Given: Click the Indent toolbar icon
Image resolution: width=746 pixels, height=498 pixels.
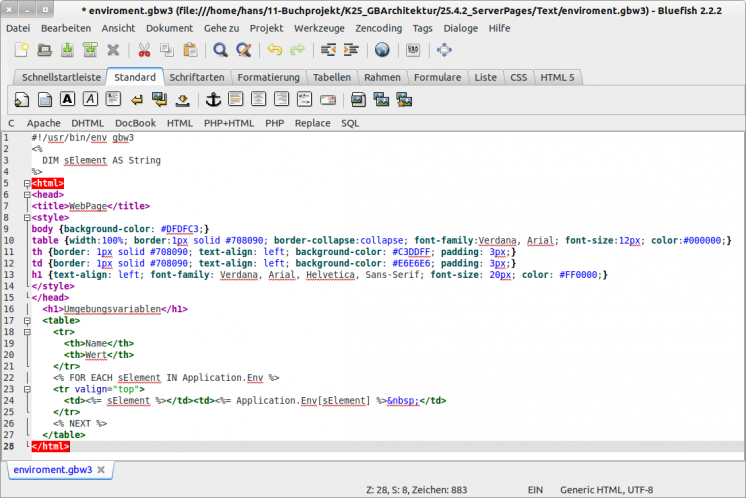Looking at the screenshot, I should point(351,49).
